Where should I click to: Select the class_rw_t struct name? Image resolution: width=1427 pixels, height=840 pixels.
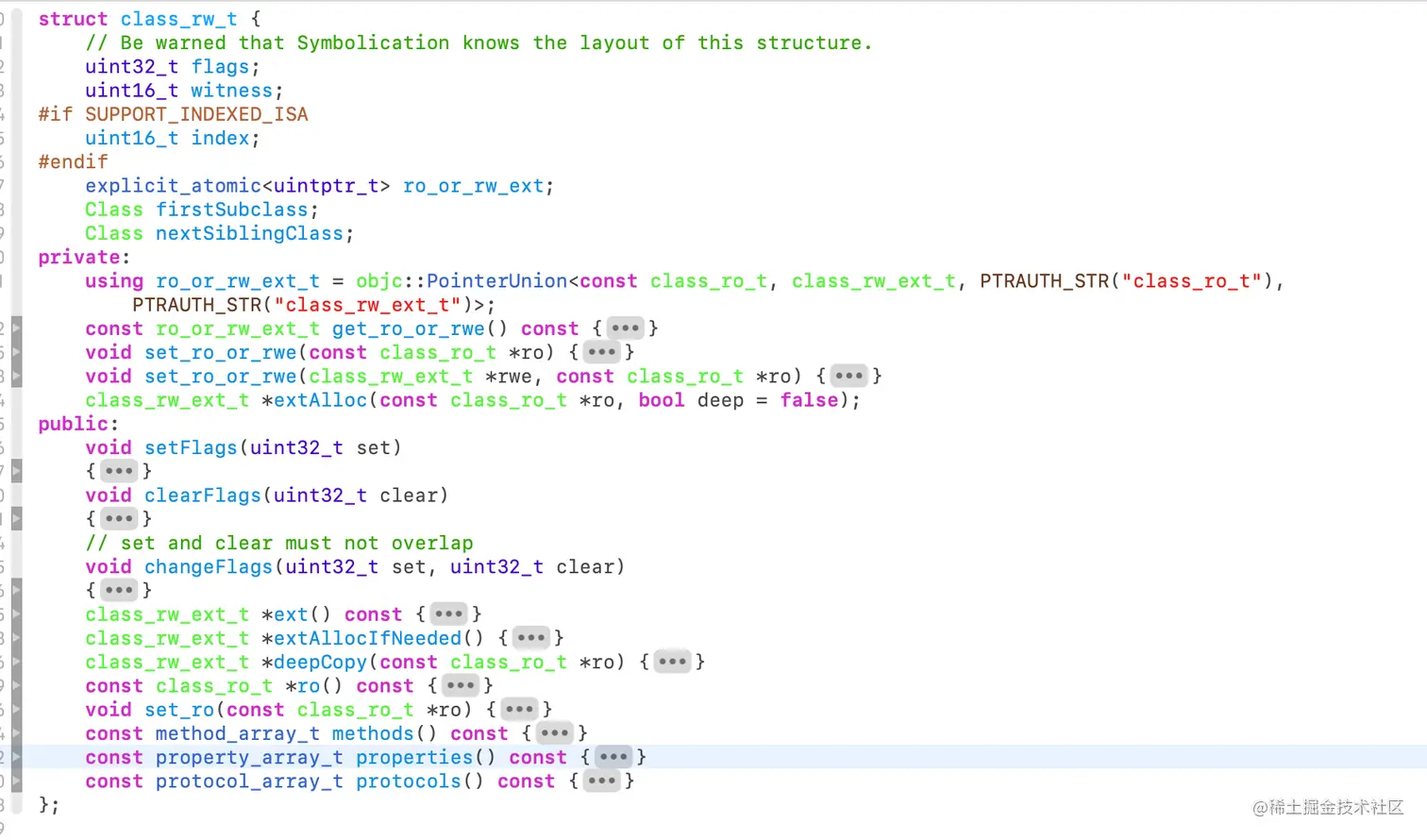tap(178, 19)
